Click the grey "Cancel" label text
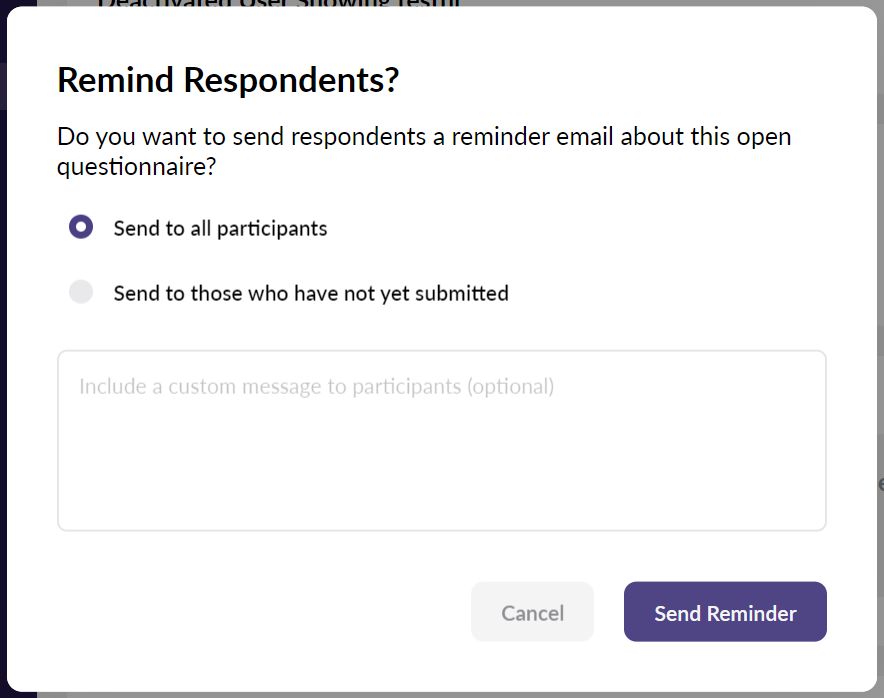 (x=532, y=613)
